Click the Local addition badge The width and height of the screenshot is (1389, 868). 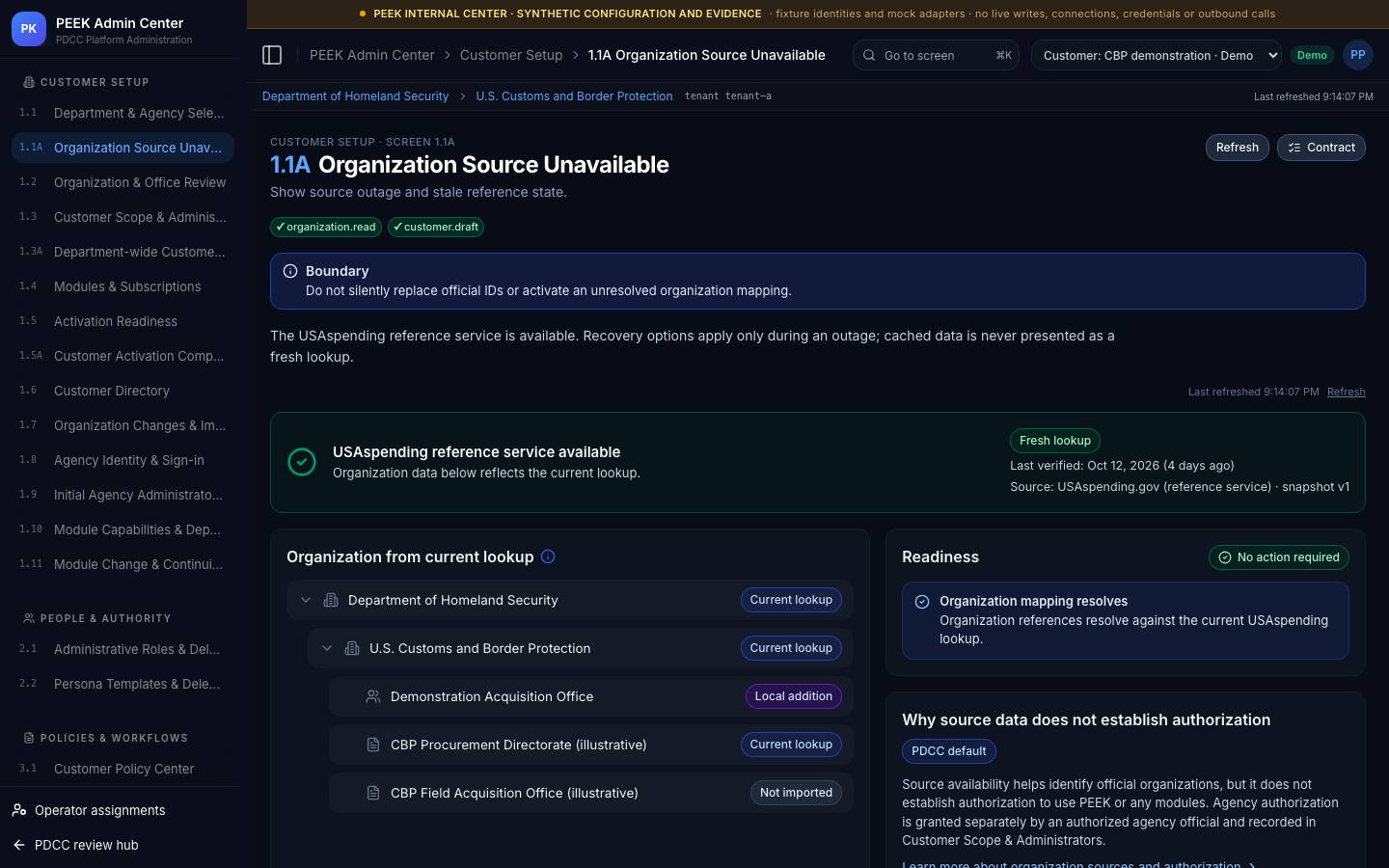(x=794, y=696)
